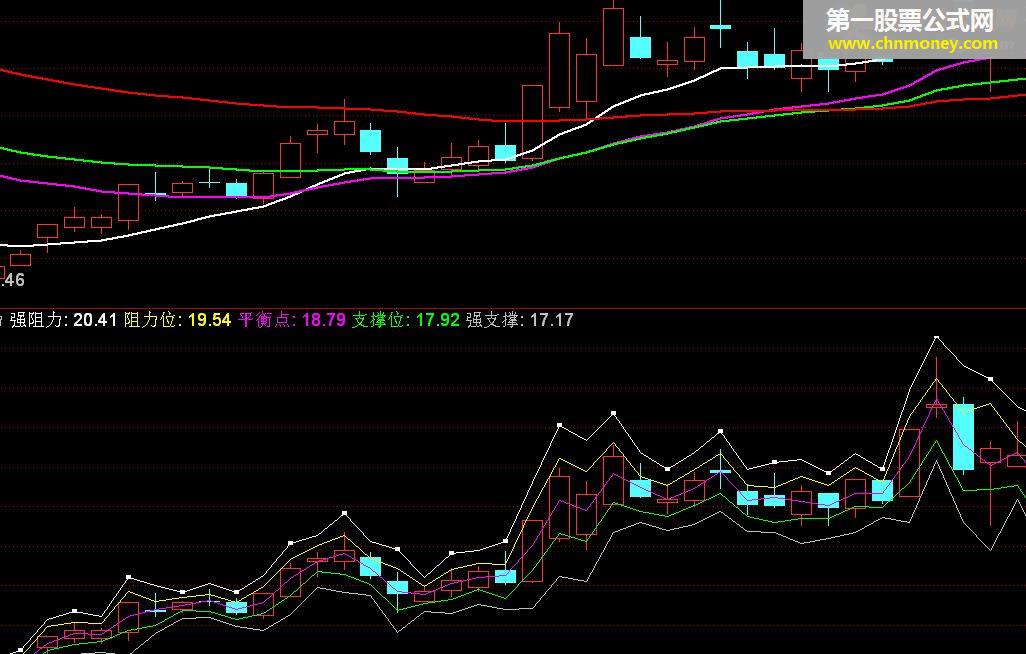Click the 阻力位 indicator label
Screen dimensions: 1026x654
pyautogui.click(x=151, y=320)
